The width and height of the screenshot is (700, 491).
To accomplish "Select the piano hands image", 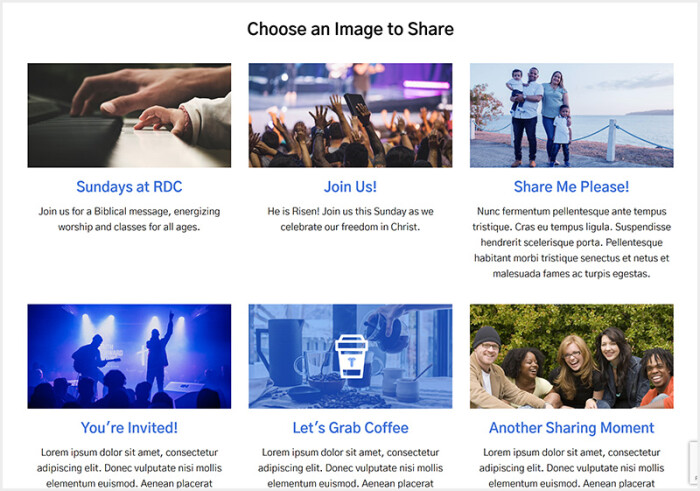I will (129, 115).
